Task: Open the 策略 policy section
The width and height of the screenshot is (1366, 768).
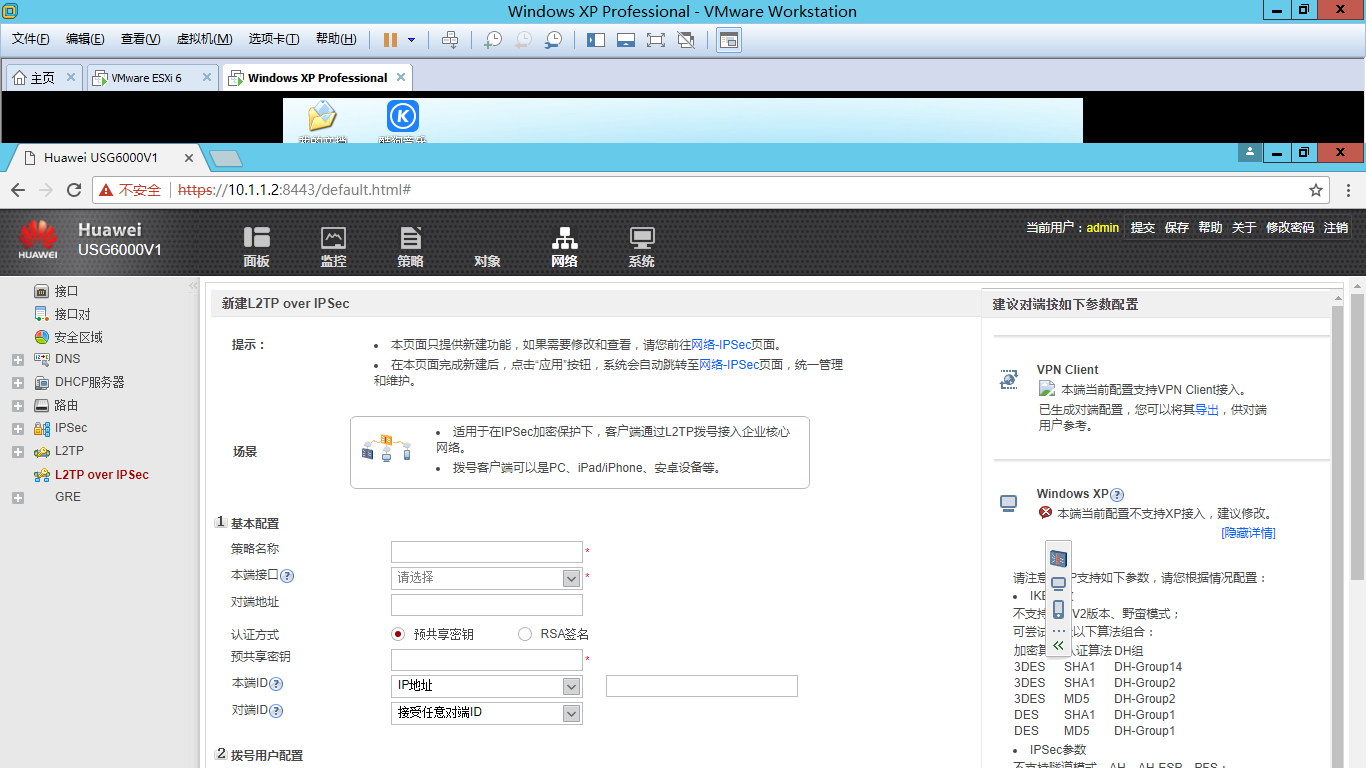Action: click(410, 246)
